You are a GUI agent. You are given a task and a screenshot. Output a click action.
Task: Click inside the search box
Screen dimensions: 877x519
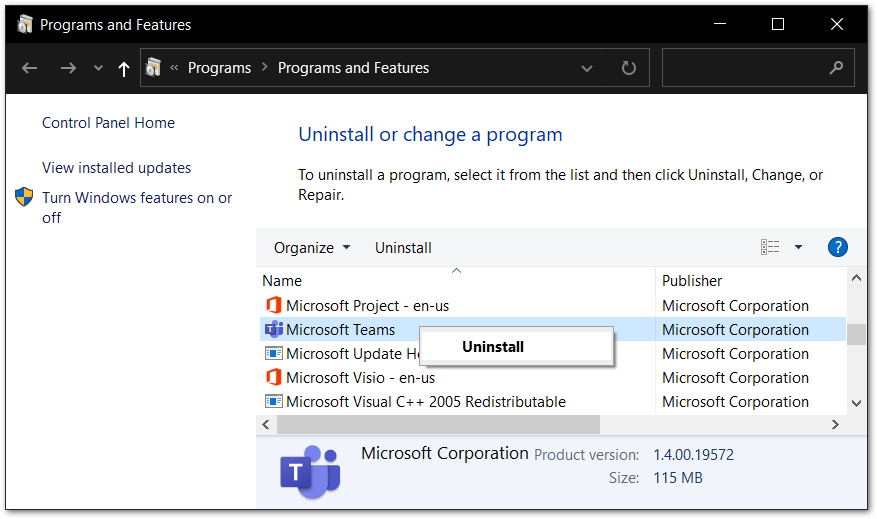point(758,68)
